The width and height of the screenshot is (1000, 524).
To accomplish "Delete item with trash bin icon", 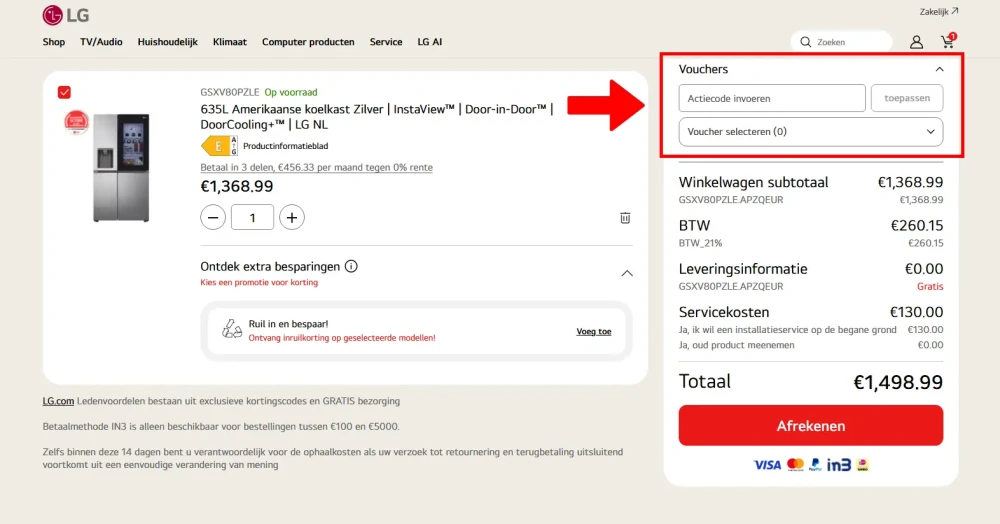I will click(624, 217).
